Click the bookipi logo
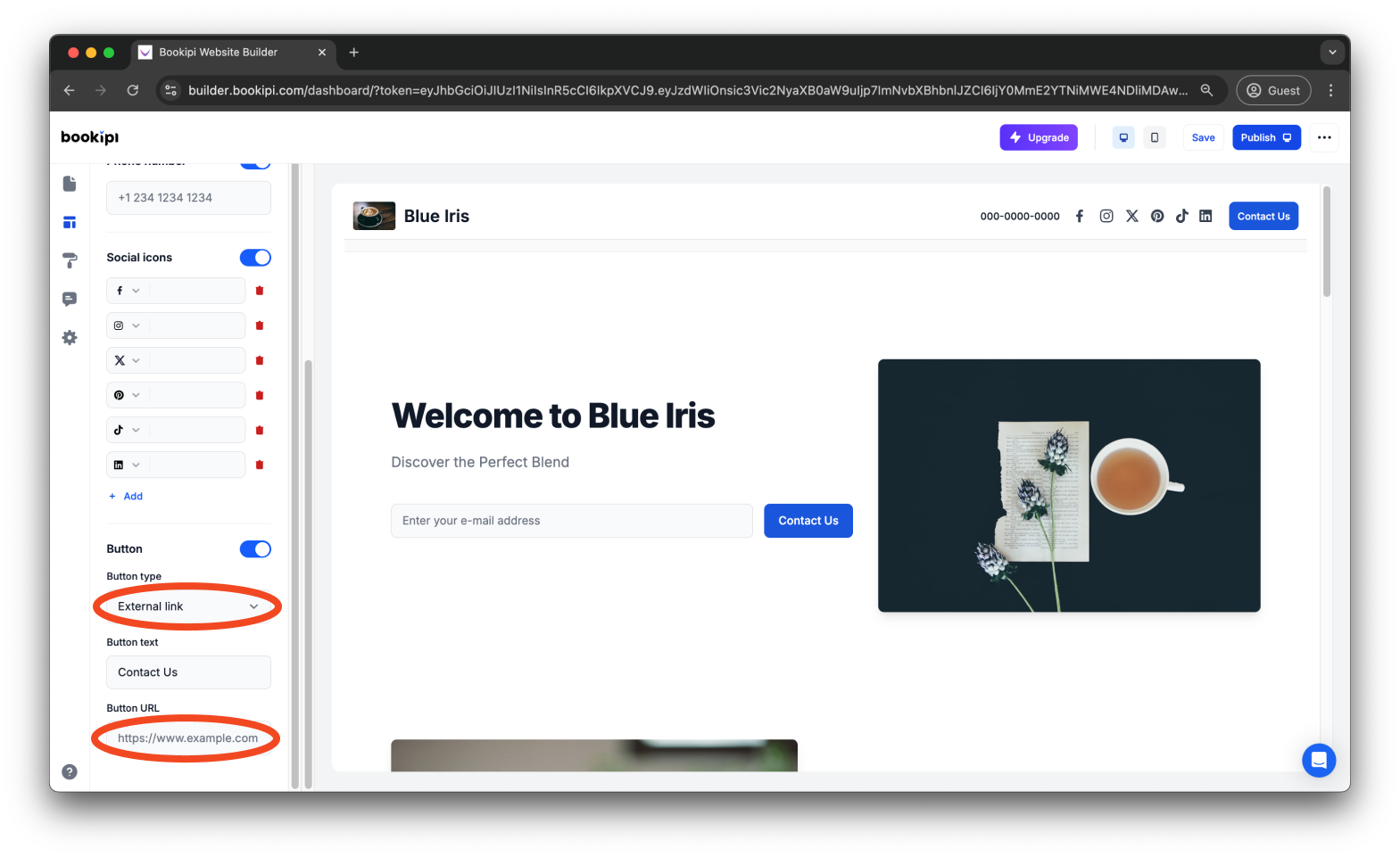 tap(89, 137)
